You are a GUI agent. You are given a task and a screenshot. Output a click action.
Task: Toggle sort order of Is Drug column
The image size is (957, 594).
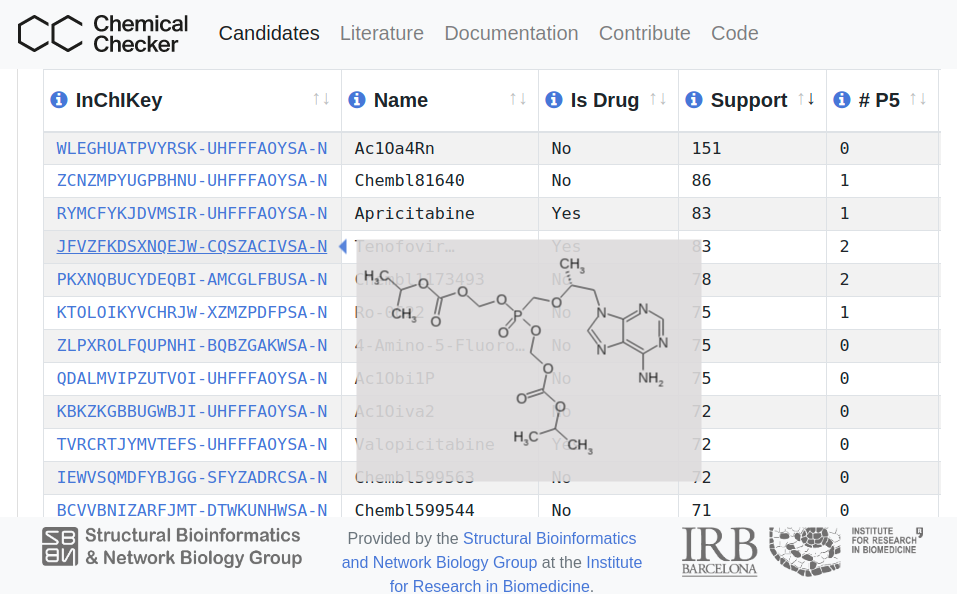[x=658, y=99]
